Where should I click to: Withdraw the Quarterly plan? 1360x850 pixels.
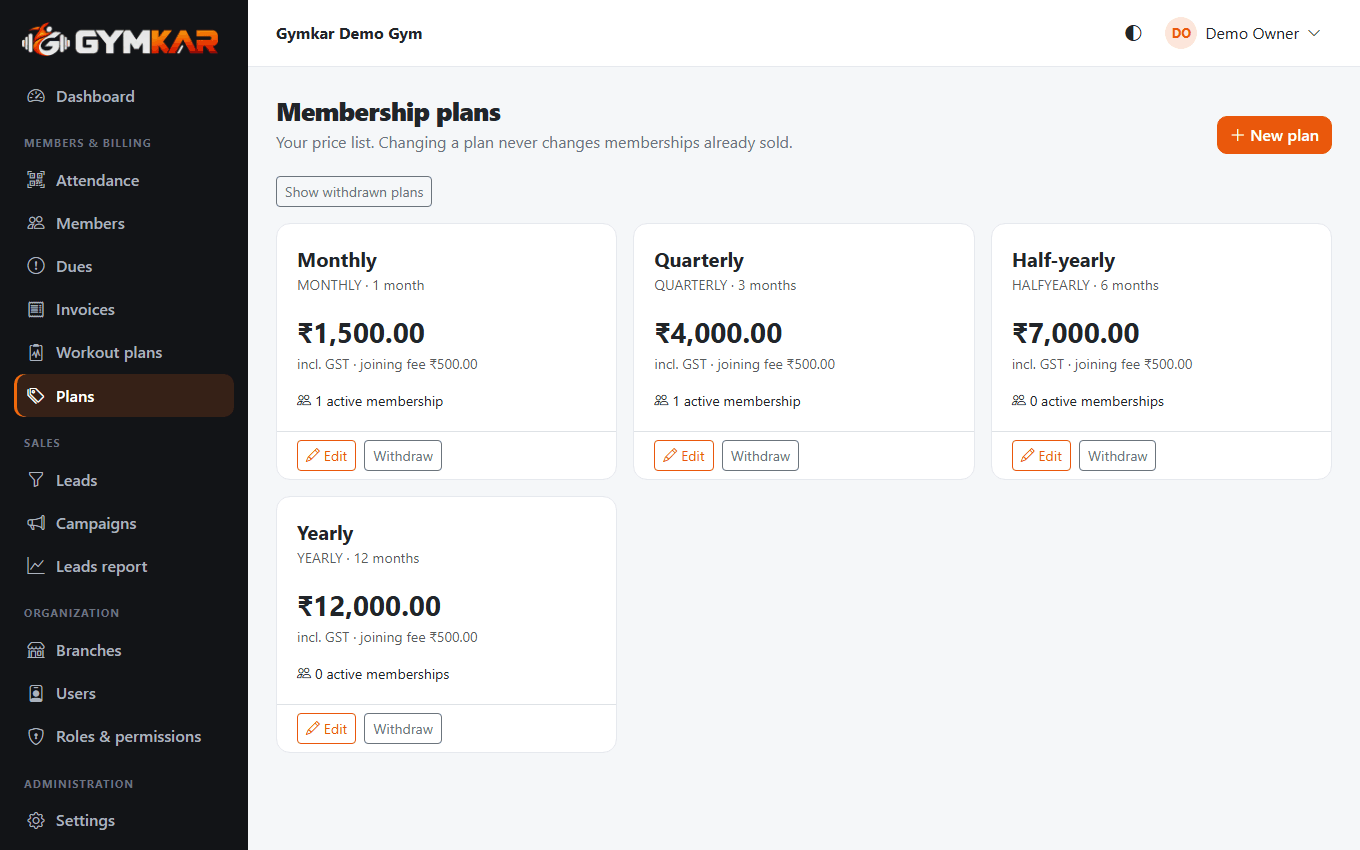[x=760, y=456]
